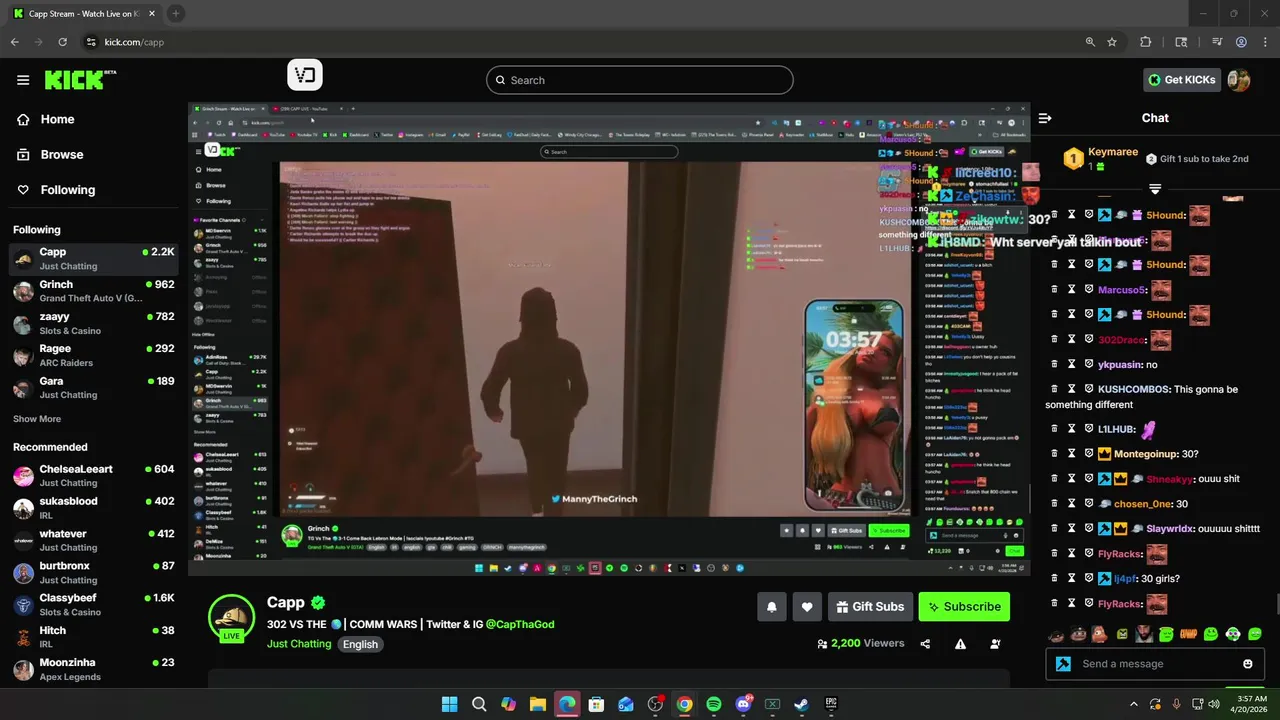The width and height of the screenshot is (1280, 720).
Task: Click the VJ logo badge beside the search bar
Action: click(305, 75)
